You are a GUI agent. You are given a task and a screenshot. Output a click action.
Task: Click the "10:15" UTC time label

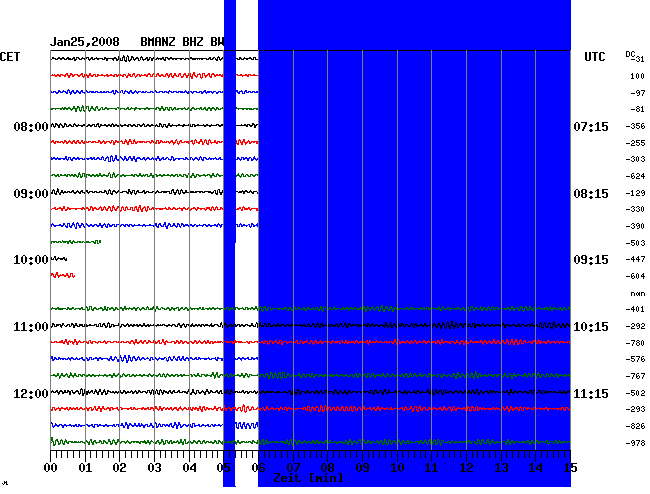point(591,327)
